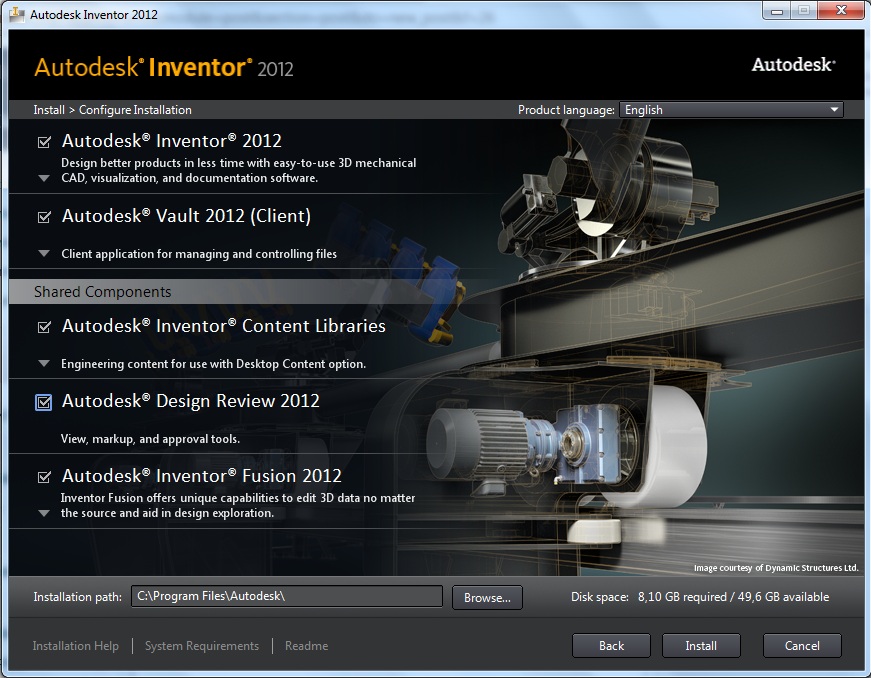Toggle Autodesk Inventor Content Libraries checkbox
Image resolution: width=871 pixels, height=678 pixels.
coord(44,327)
